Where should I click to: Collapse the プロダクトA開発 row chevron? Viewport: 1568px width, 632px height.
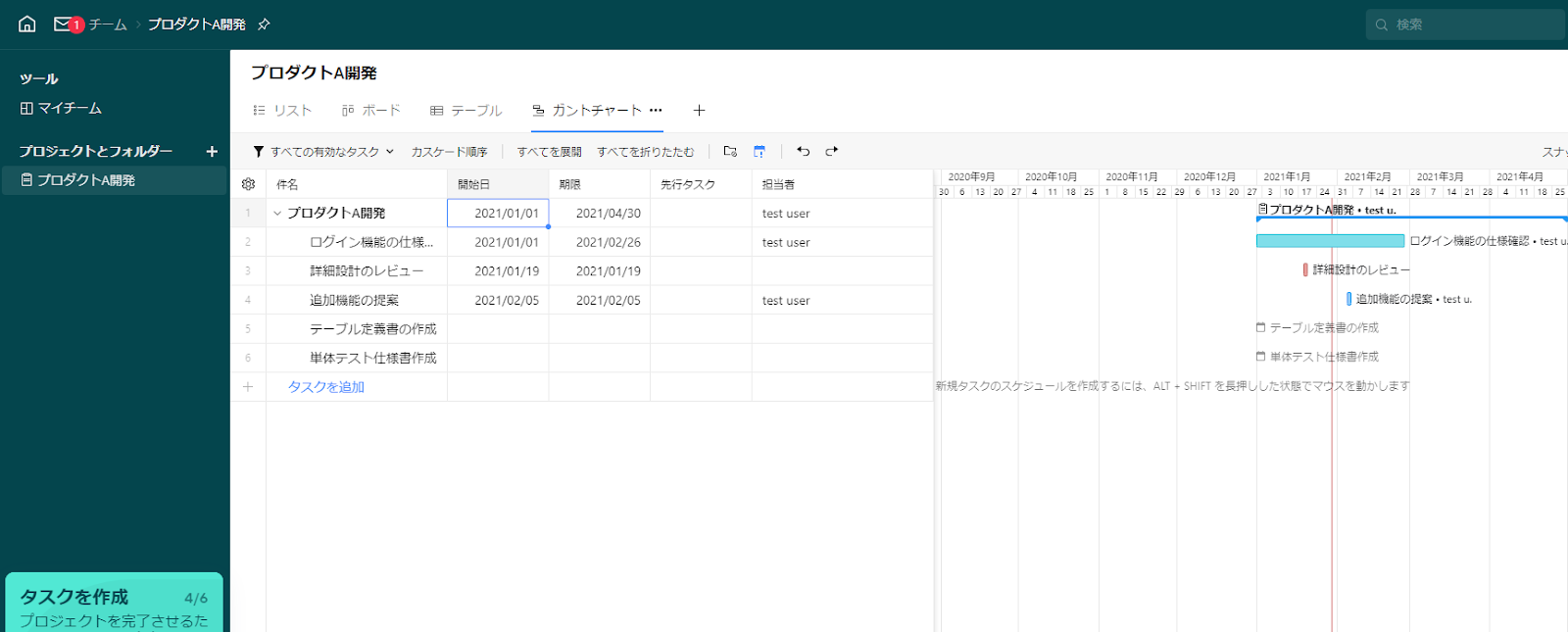coord(277,214)
